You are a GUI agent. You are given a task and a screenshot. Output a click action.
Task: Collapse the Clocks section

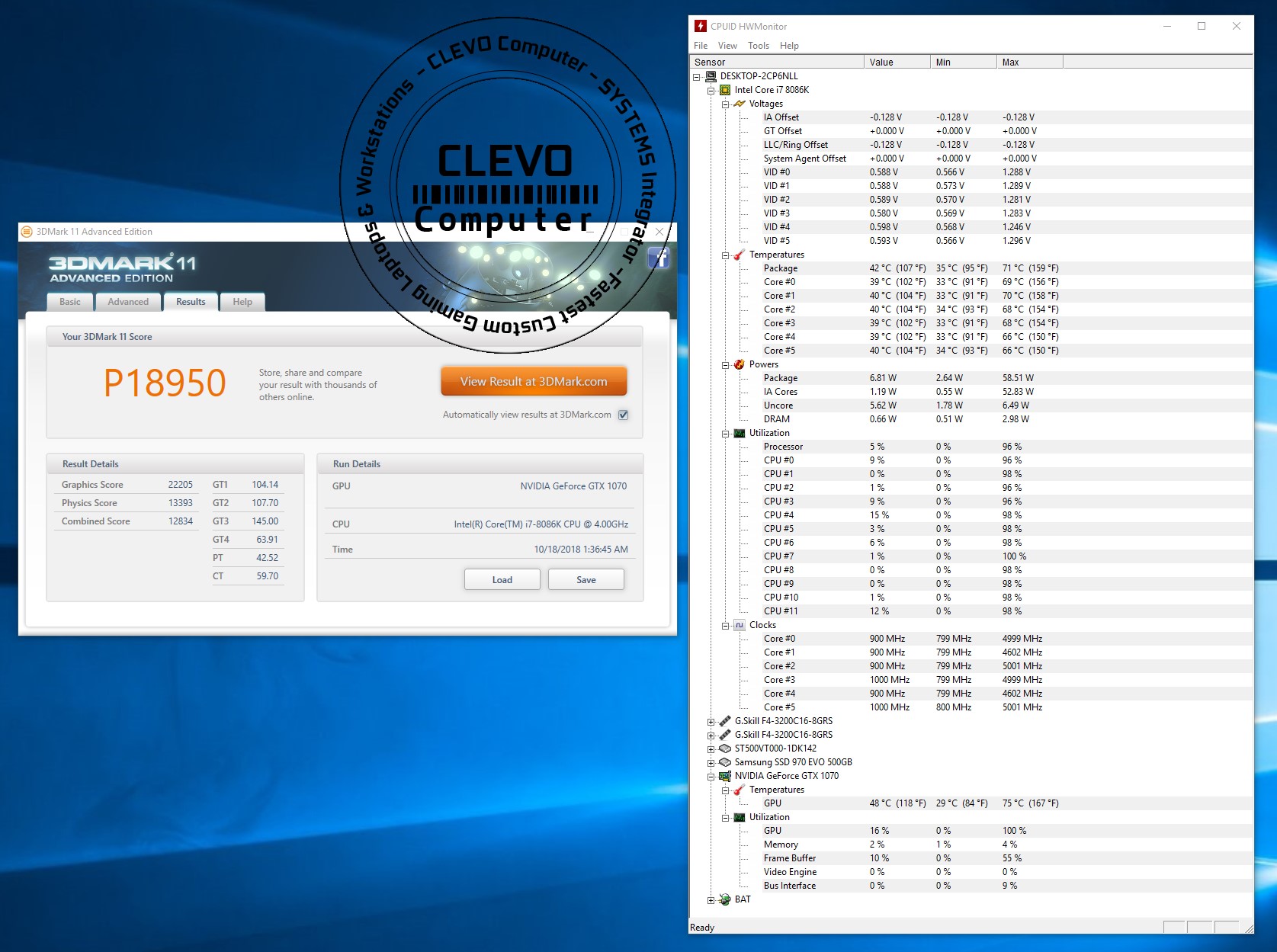pyautogui.click(x=726, y=626)
